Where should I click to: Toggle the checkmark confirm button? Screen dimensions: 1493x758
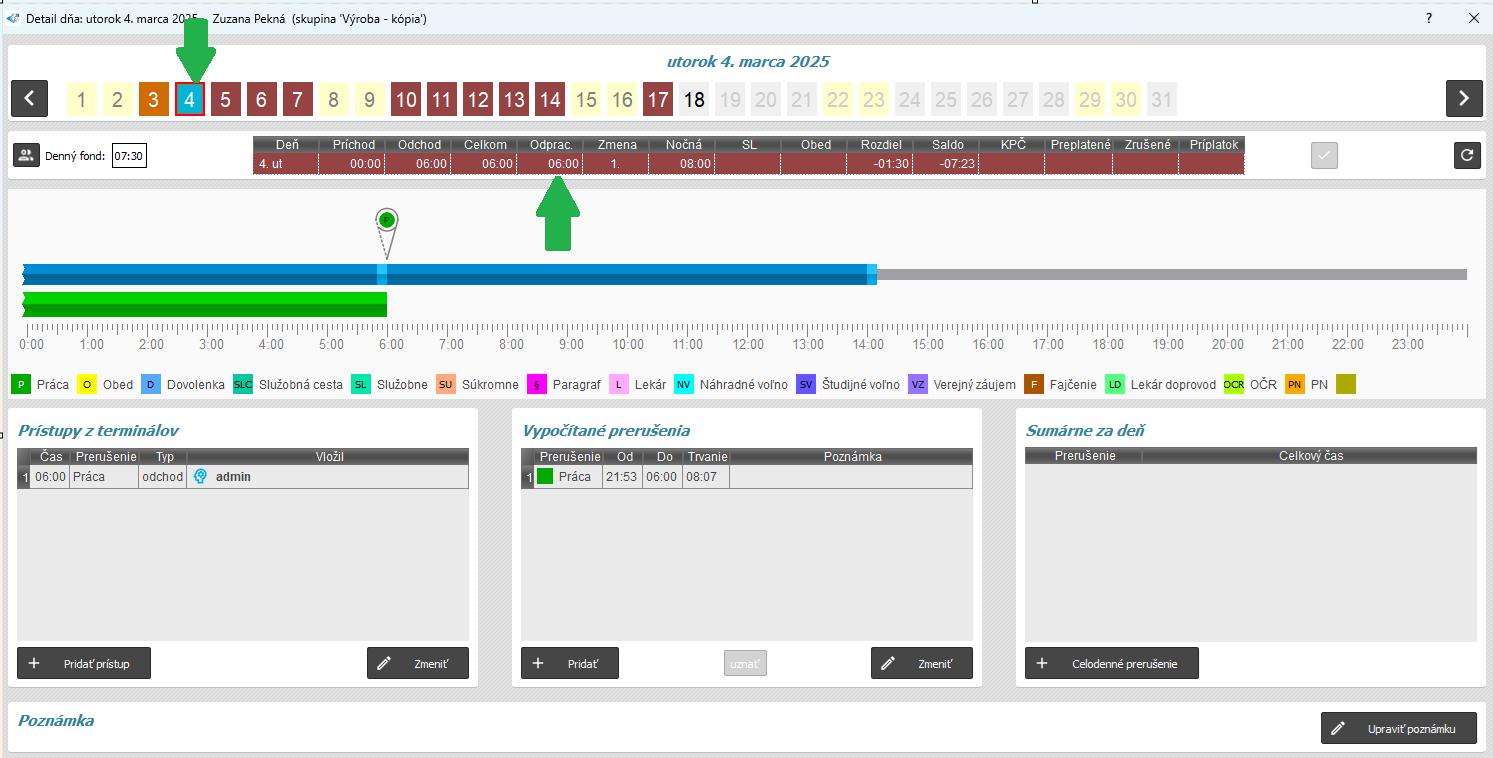(x=1324, y=155)
